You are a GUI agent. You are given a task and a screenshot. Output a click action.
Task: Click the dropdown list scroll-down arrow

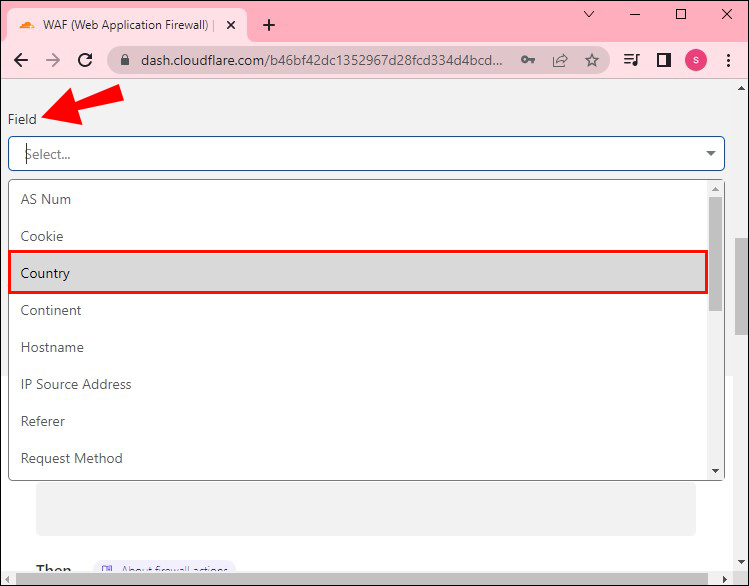click(x=715, y=471)
